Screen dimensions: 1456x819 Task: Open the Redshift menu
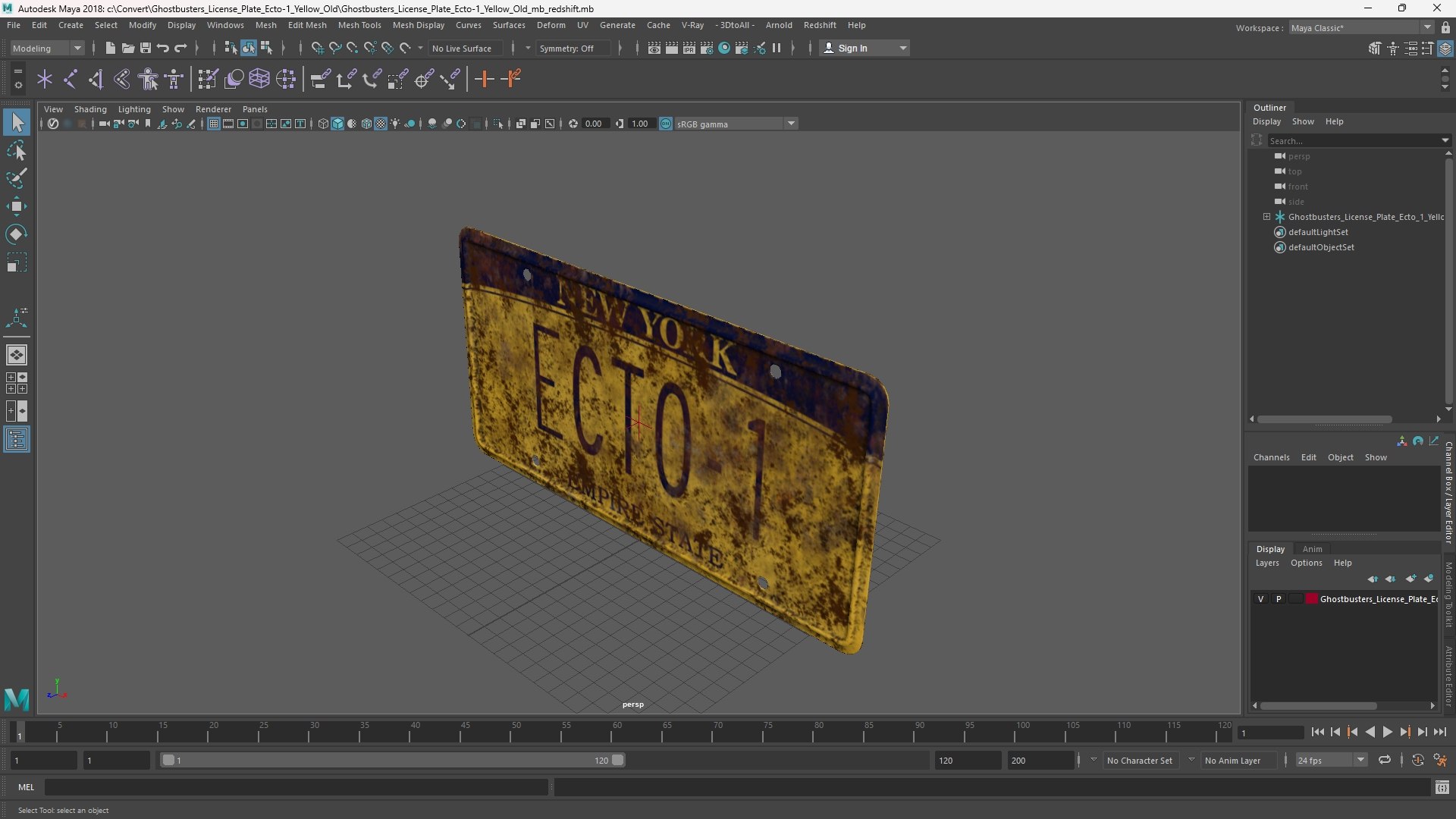pos(820,25)
